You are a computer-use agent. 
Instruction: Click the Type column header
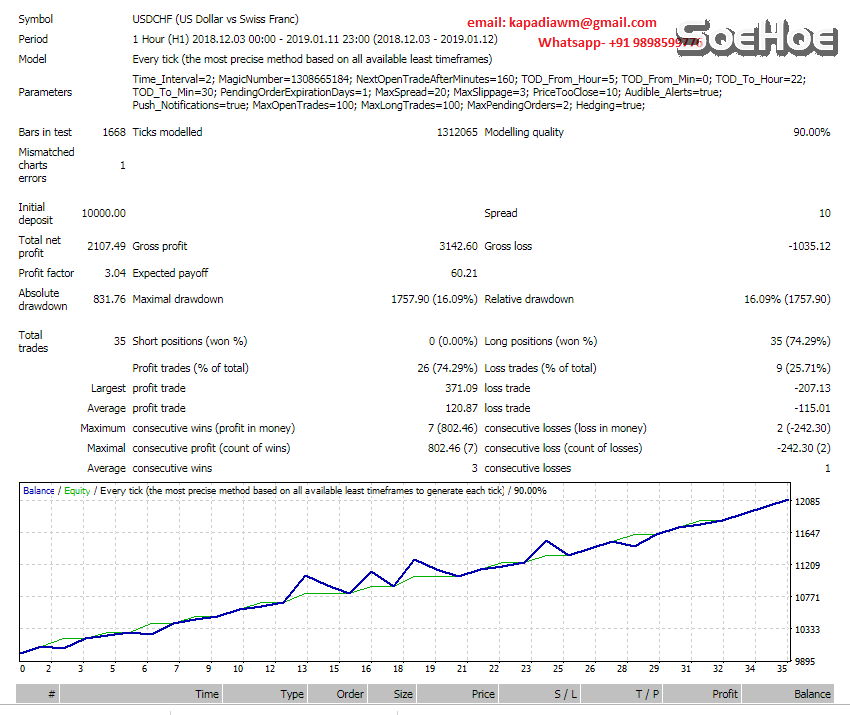pyautogui.click(x=292, y=693)
